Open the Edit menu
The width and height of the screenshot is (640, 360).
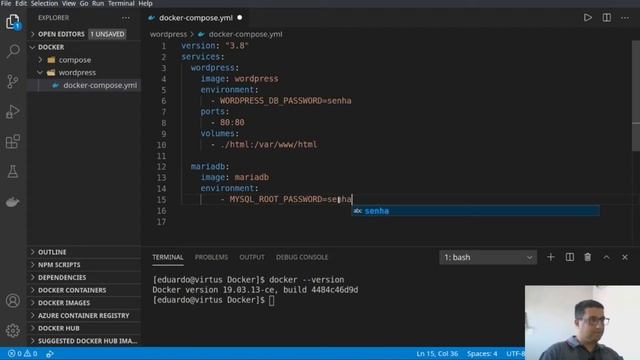click(x=21, y=3)
